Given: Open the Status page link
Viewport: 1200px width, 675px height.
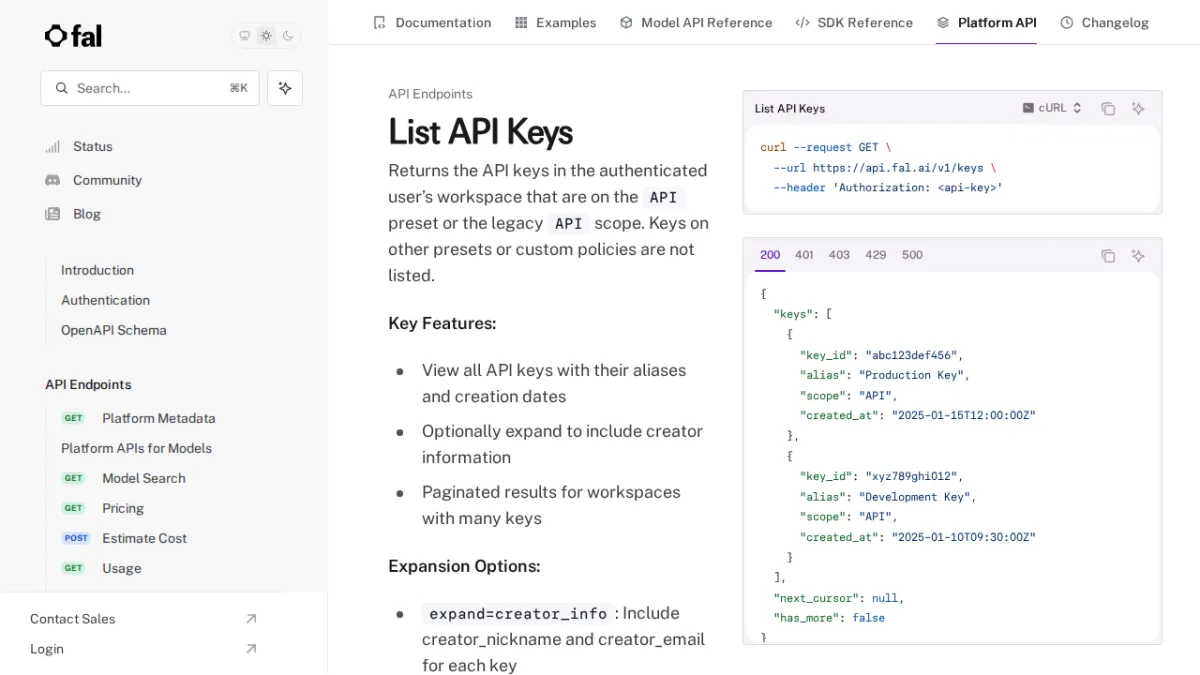Looking at the screenshot, I should [x=93, y=146].
